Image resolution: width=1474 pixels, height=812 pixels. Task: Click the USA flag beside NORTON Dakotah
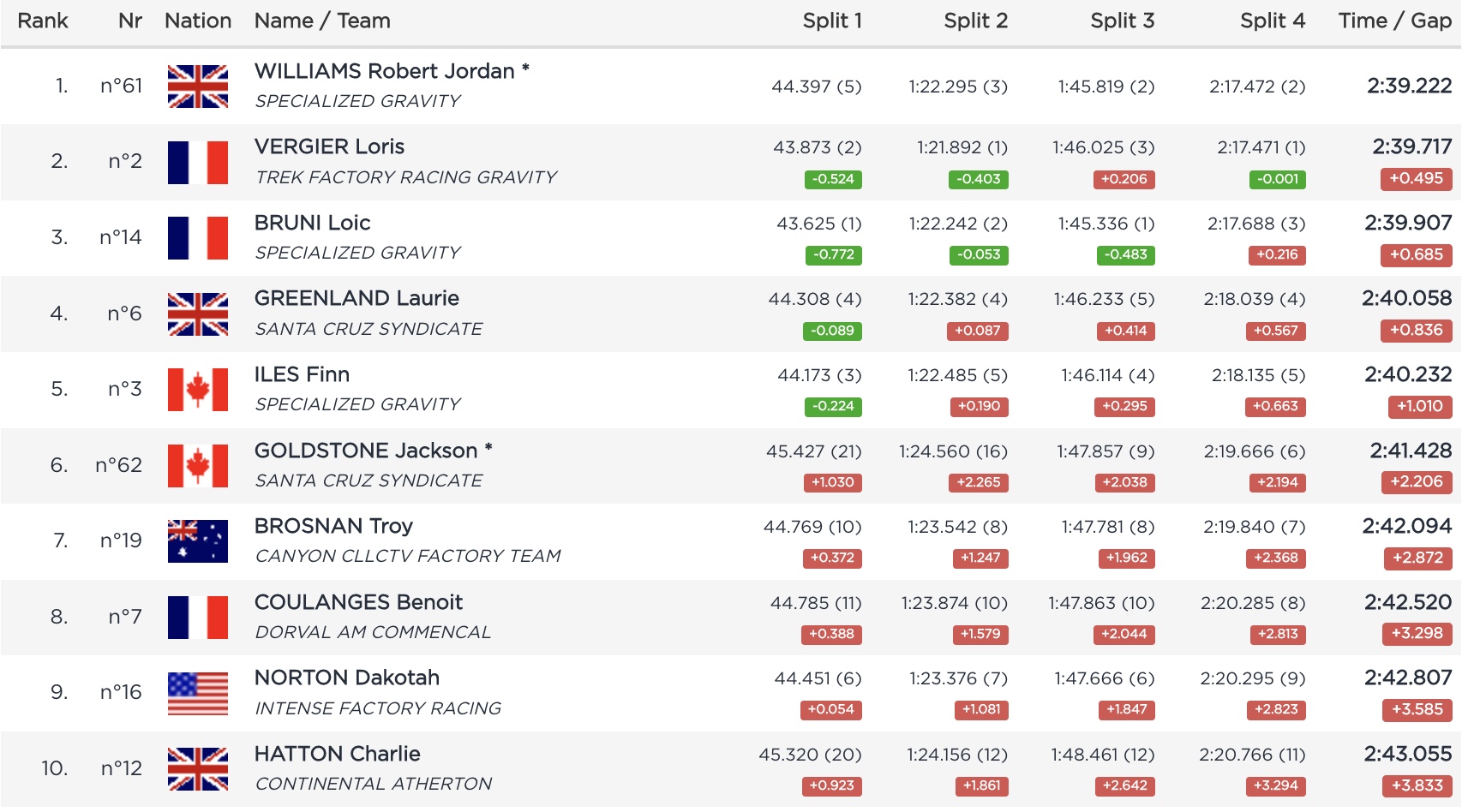click(x=197, y=693)
